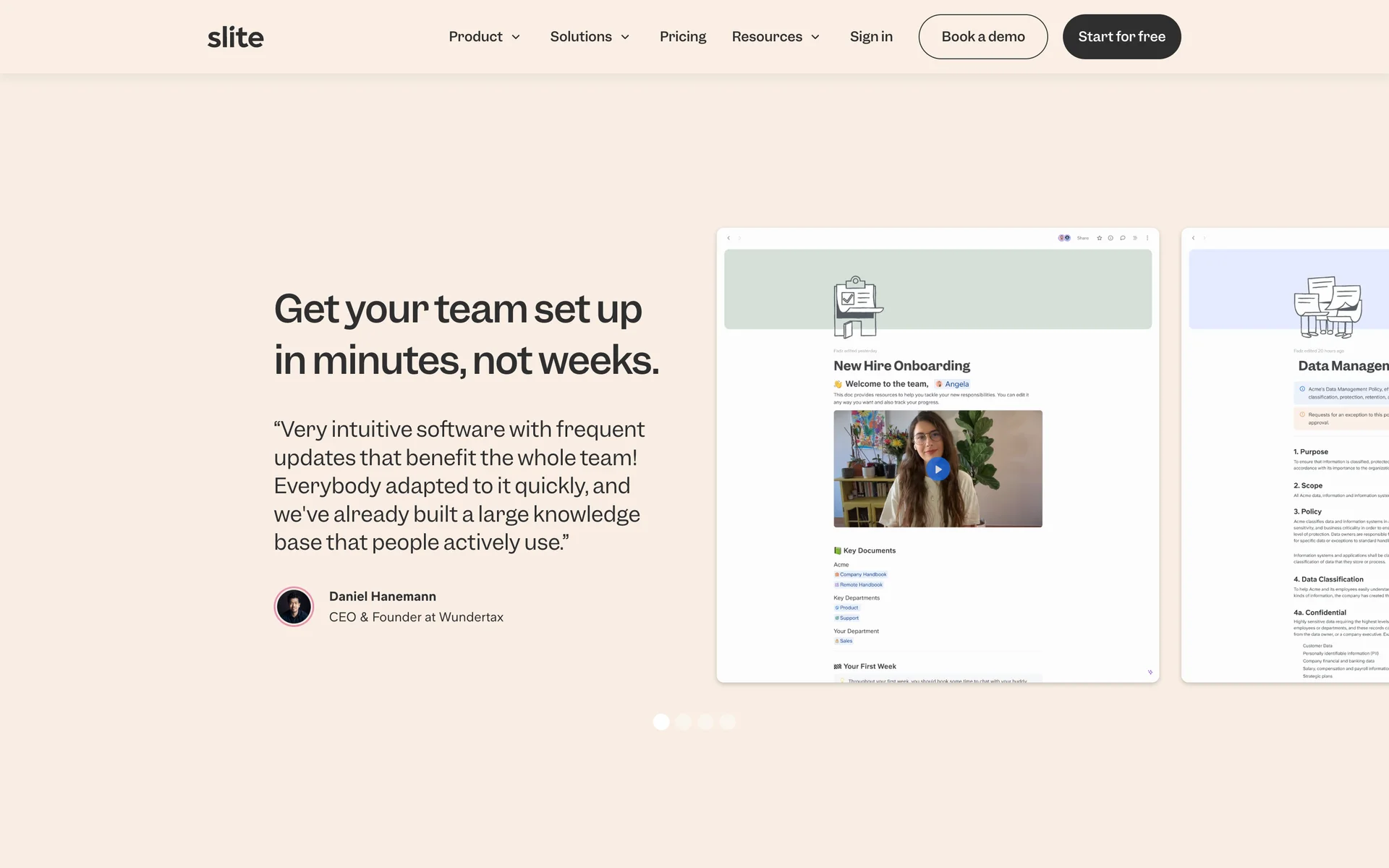Select the first carousel dot

point(660,722)
